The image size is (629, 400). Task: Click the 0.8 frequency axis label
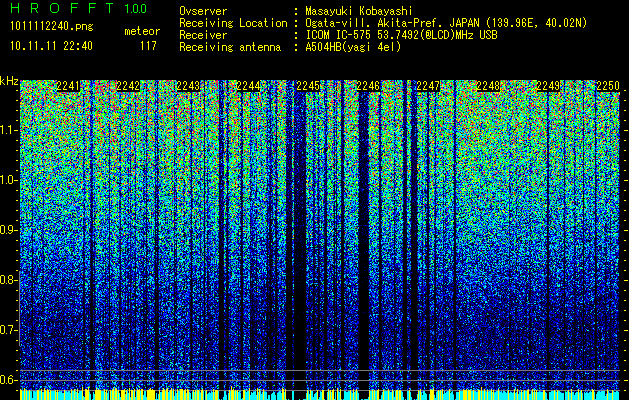pyautogui.click(x=9, y=280)
